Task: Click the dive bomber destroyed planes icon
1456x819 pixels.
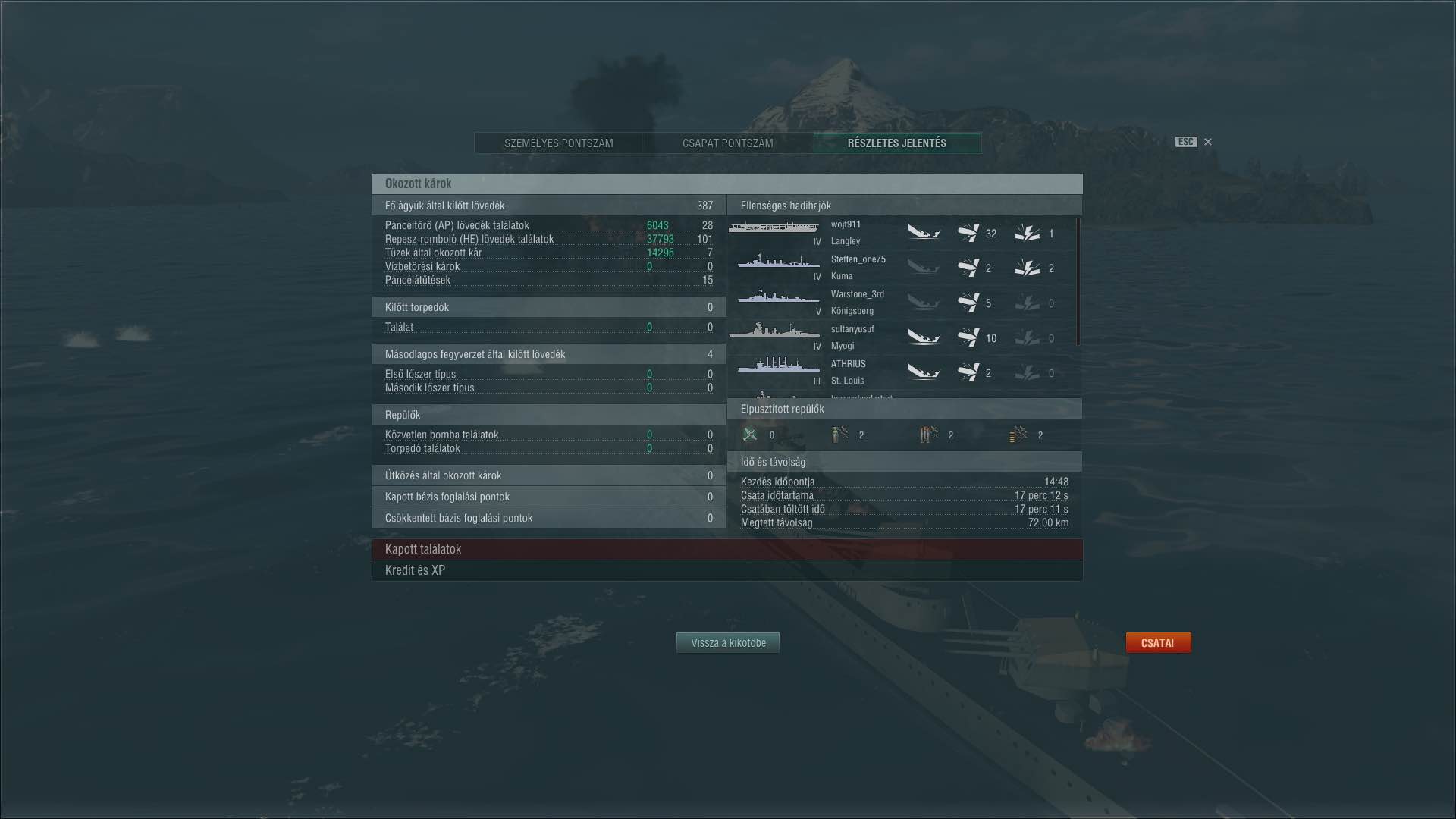Action: pos(839,435)
